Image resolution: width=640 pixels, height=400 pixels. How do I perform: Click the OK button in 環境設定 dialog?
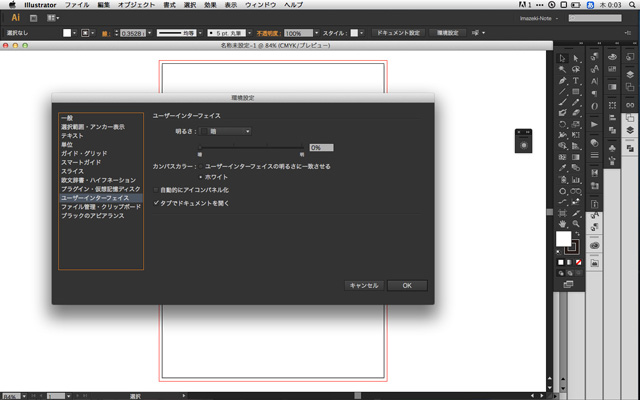click(407, 286)
